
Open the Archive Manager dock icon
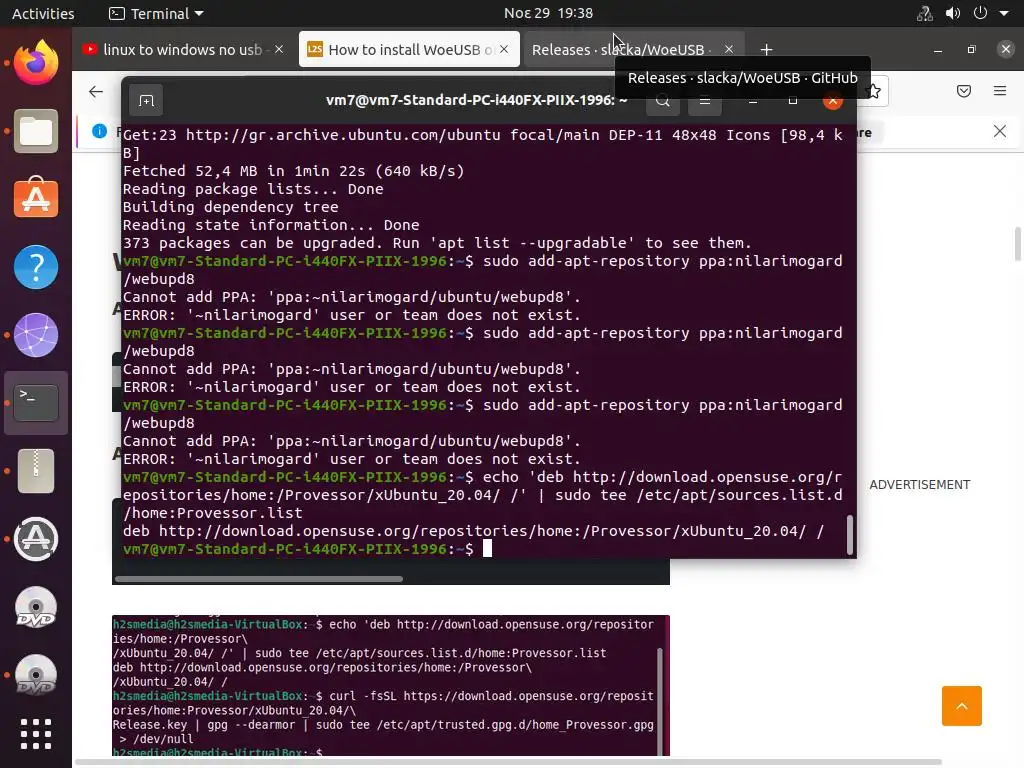tap(36, 471)
